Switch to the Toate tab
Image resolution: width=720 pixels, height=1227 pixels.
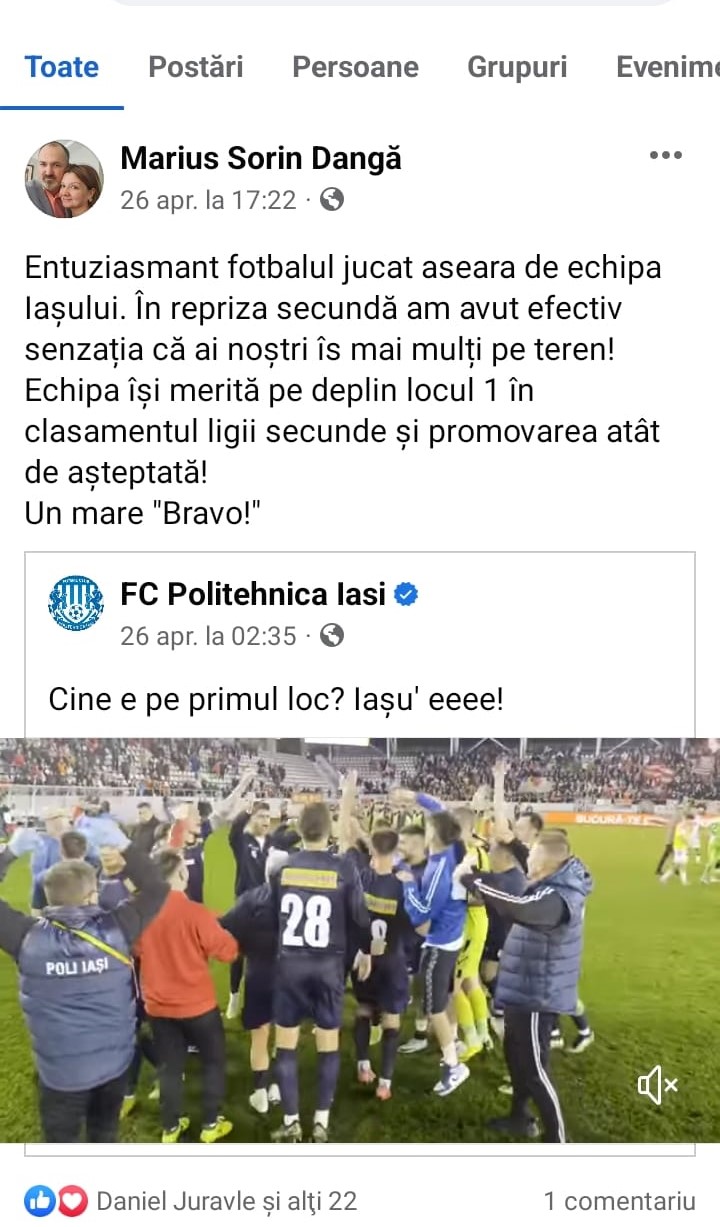(62, 67)
